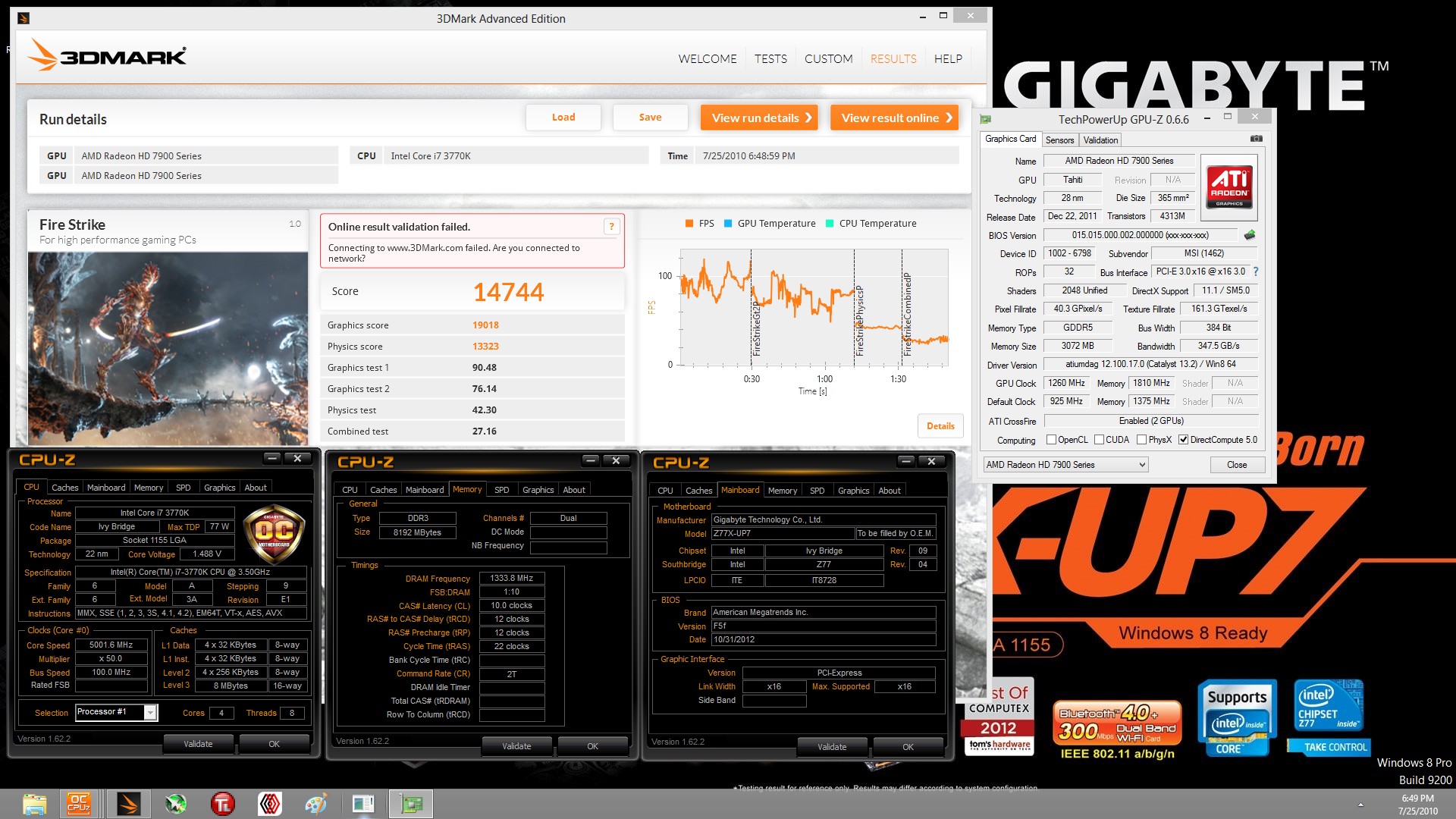Click the OC motherboard badge in CPU-Z
The width and height of the screenshot is (1456, 819).
point(274,534)
